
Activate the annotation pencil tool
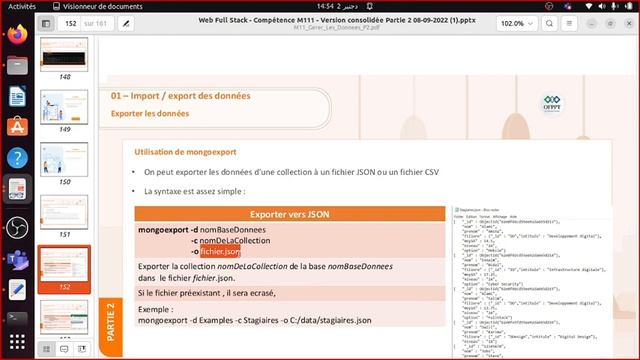click(126, 24)
